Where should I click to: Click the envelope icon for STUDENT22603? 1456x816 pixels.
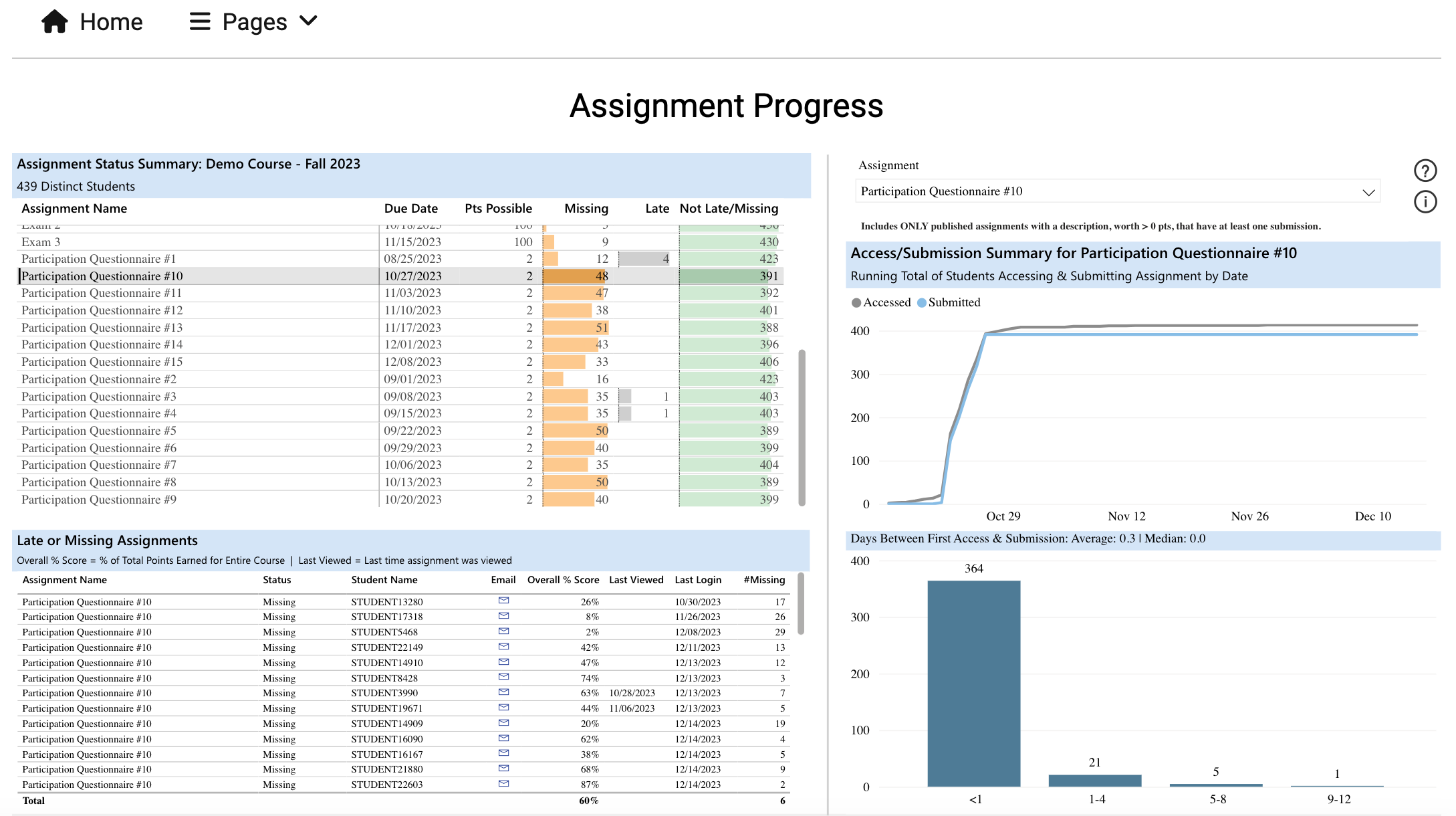tap(503, 783)
